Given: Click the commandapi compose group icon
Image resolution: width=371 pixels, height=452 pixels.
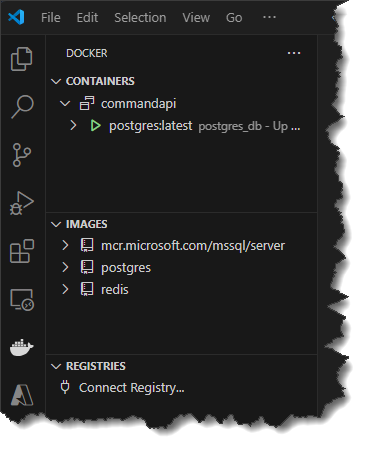Looking at the screenshot, I should pos(87,103).
